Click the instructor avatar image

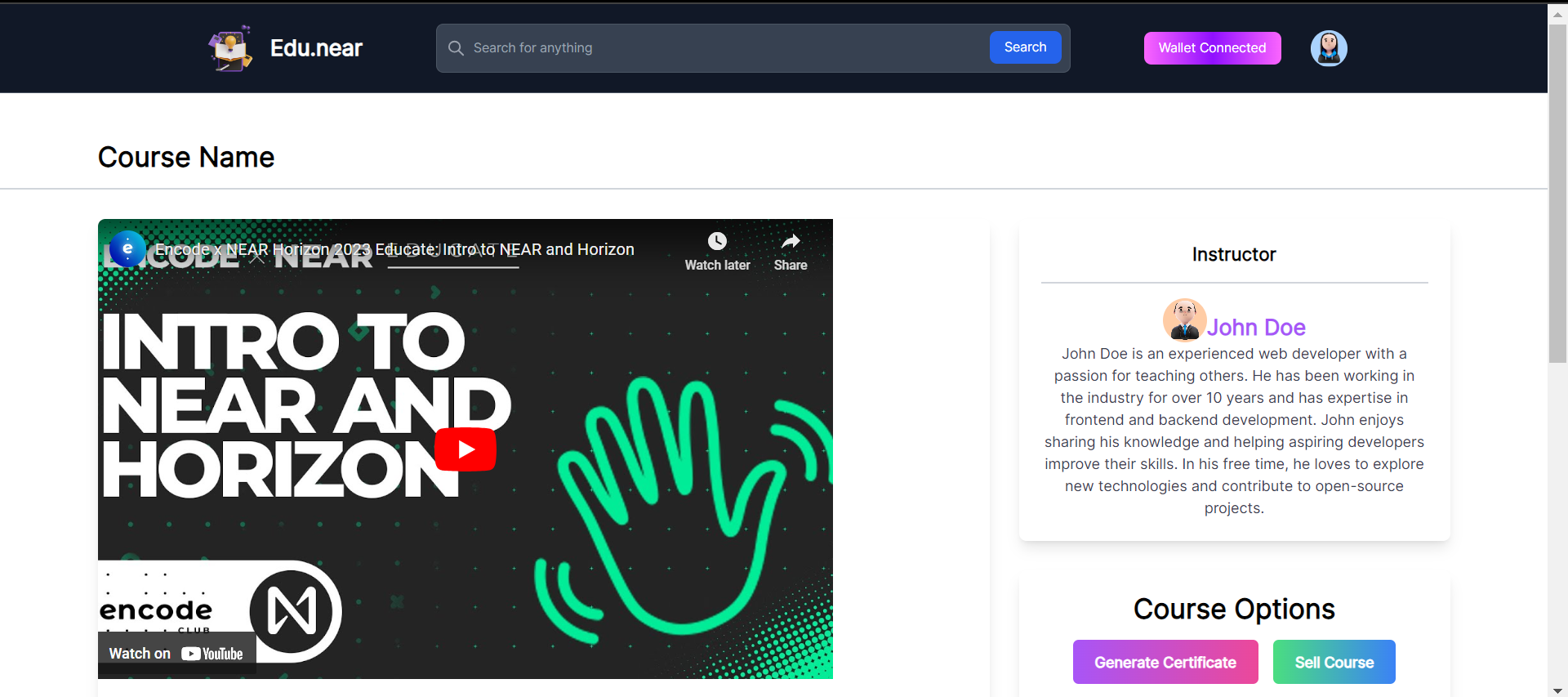coord(1184,319)
